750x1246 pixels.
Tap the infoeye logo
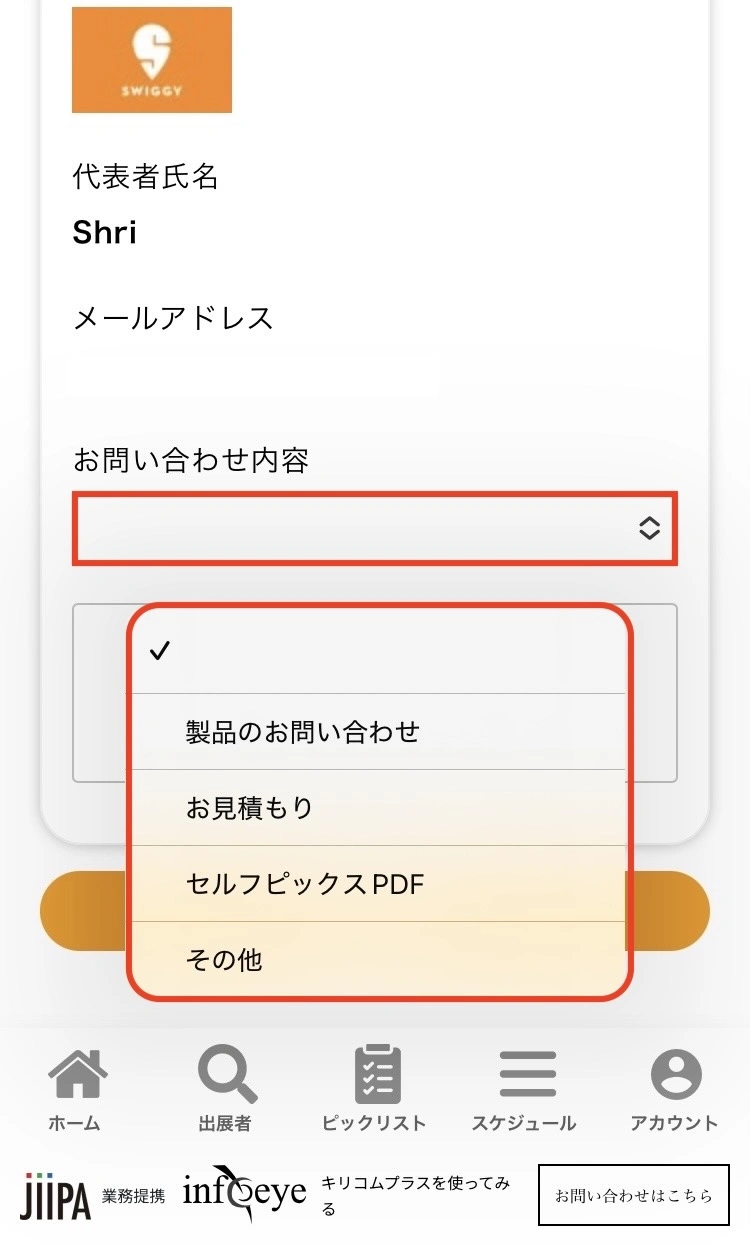(x=244, y=1195)
